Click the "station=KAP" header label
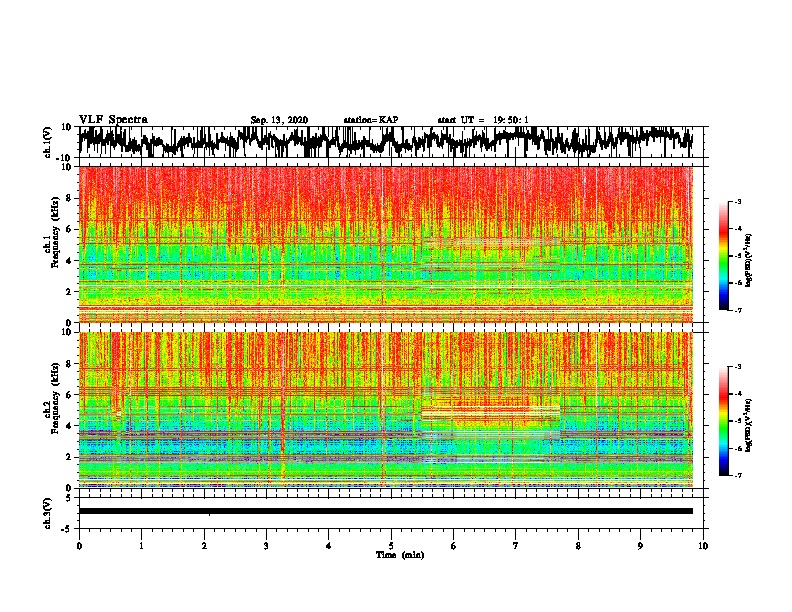Image resolution: width=792 pixels, height=612 pixels. point(371,120)
